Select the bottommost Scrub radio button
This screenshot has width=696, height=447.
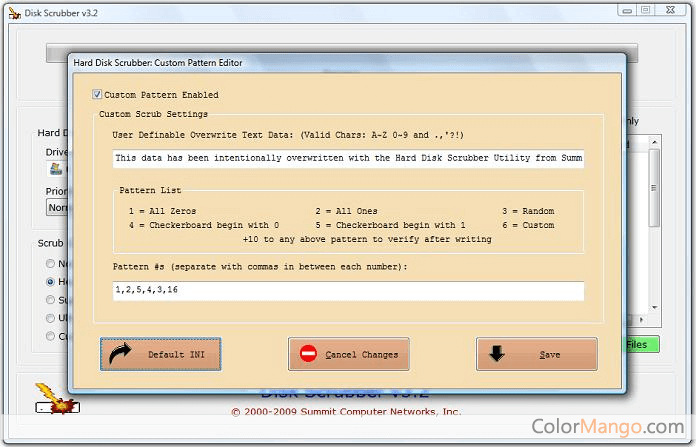coord(51,336)
